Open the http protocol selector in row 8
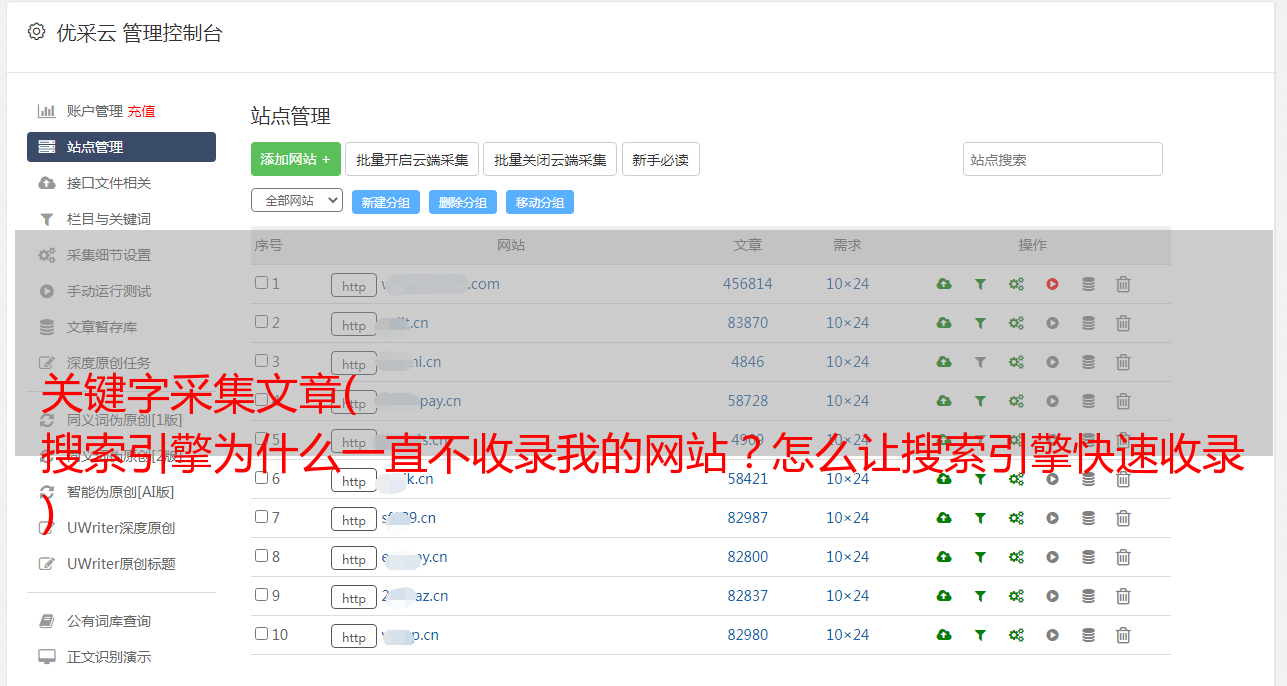 (354, 559)
